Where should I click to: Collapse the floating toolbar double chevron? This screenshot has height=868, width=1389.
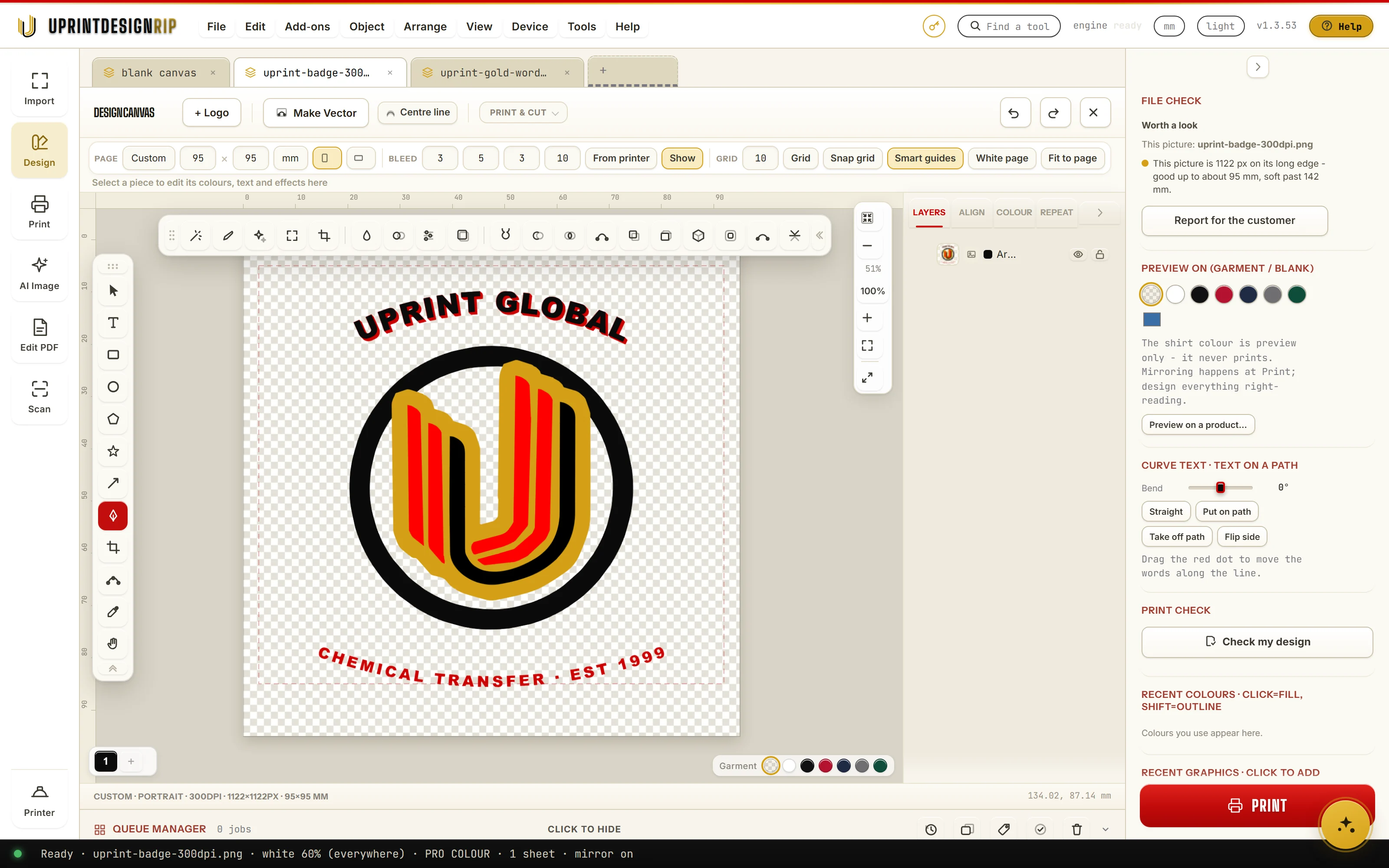820,235
